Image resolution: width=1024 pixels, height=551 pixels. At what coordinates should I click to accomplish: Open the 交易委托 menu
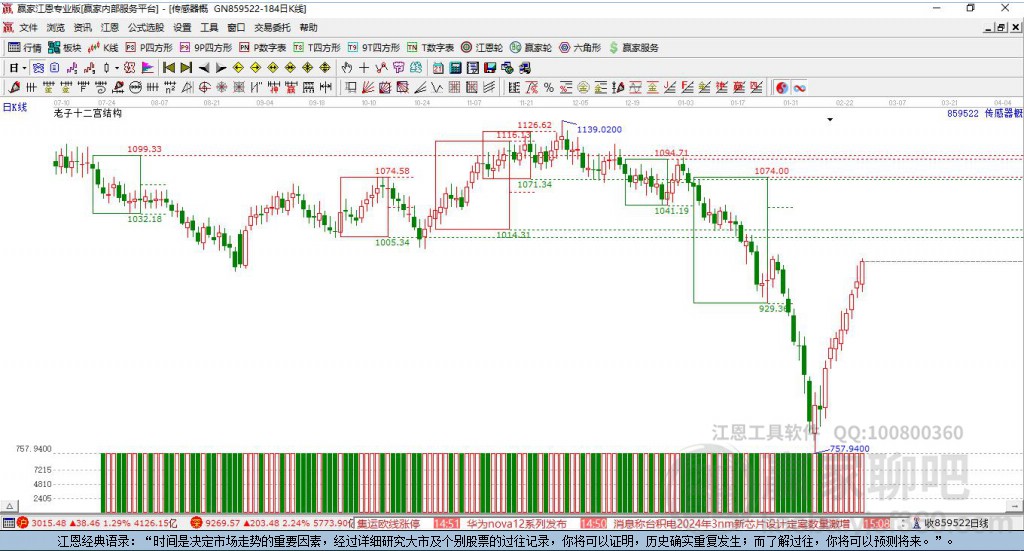coord(272,27)
